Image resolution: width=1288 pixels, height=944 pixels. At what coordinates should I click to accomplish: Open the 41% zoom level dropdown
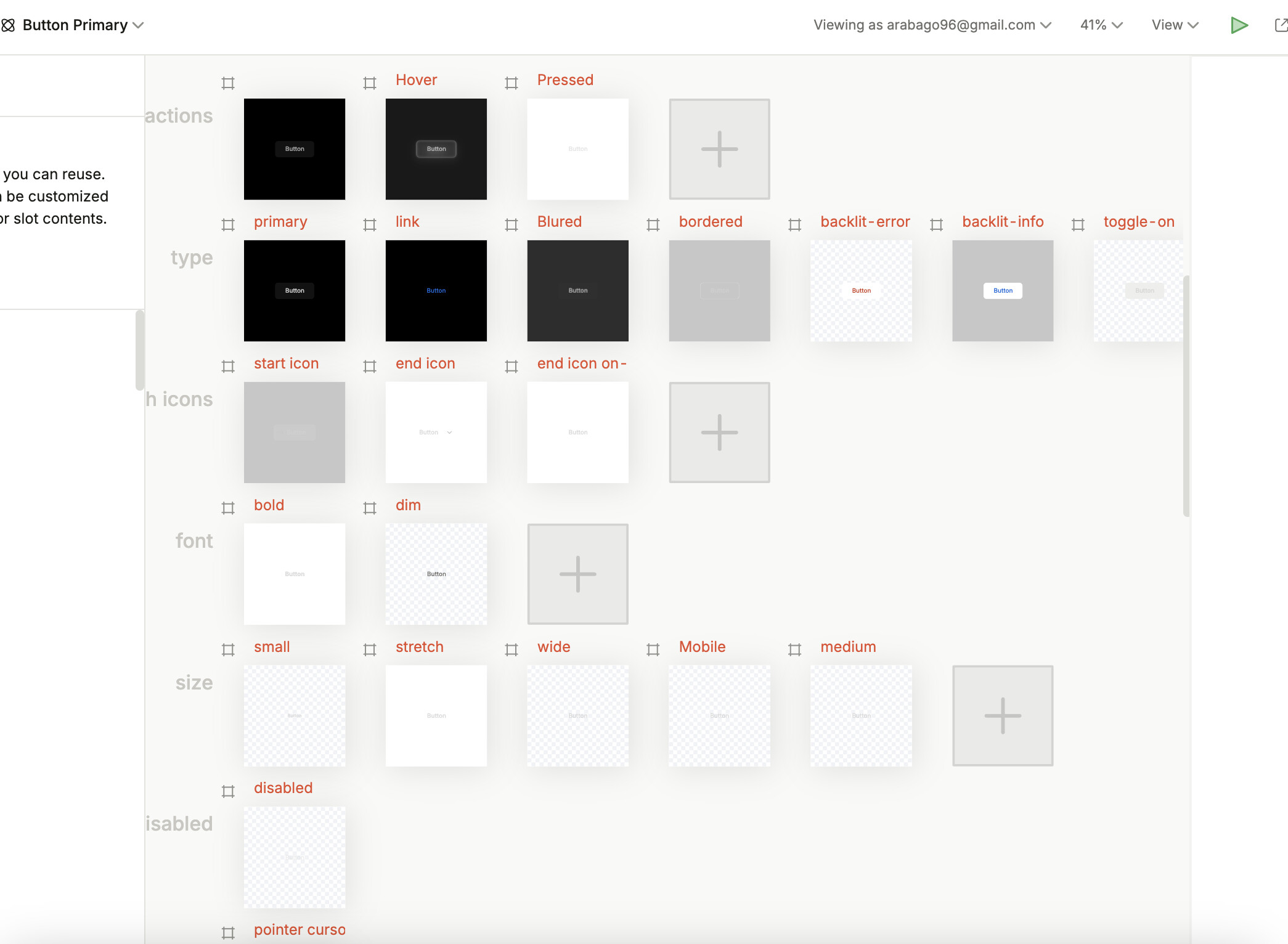point(1101,25)
